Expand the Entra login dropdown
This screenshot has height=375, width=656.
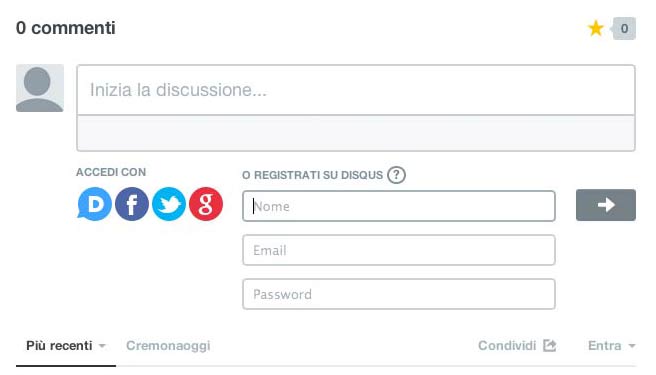611,346
